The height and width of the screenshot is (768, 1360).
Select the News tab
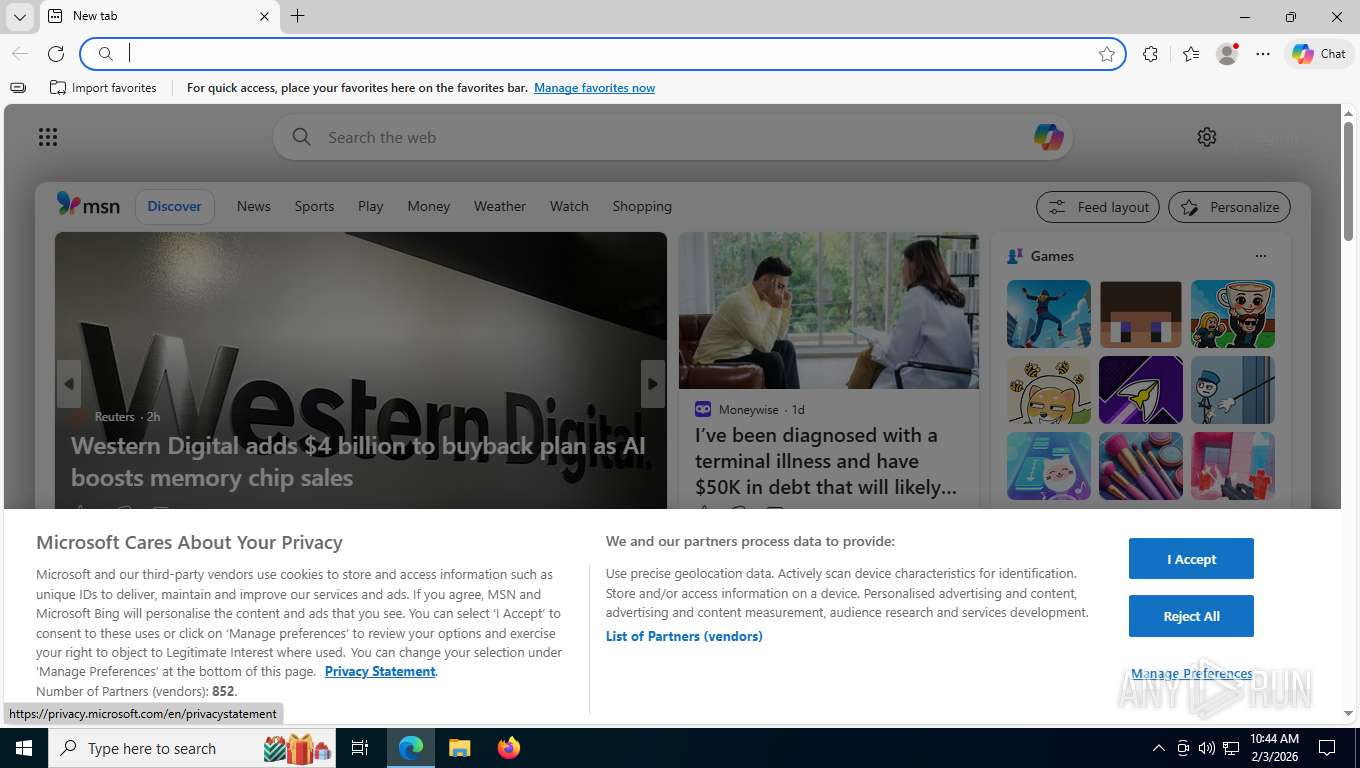tap(254, 206)
